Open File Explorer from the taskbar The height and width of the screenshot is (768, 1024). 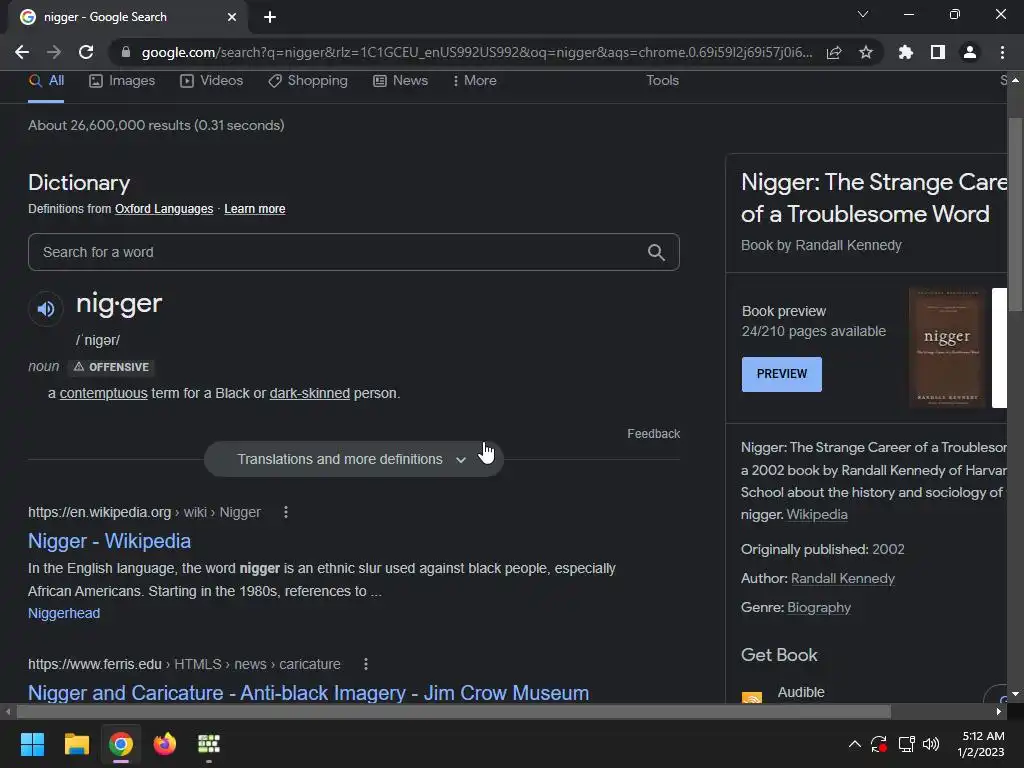coord(76,744)
